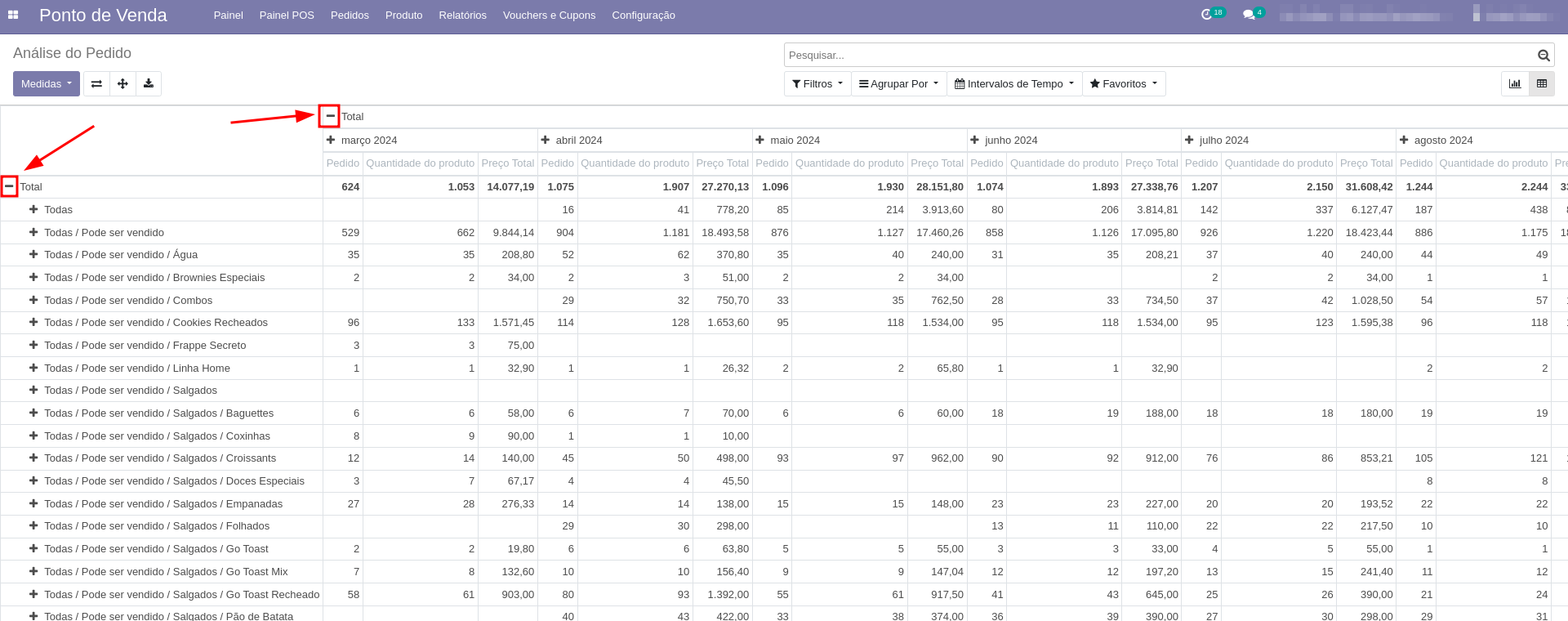Sort by Pedido under junho 2024
This screenshot has height=621, width=1568.
(987, 163)
